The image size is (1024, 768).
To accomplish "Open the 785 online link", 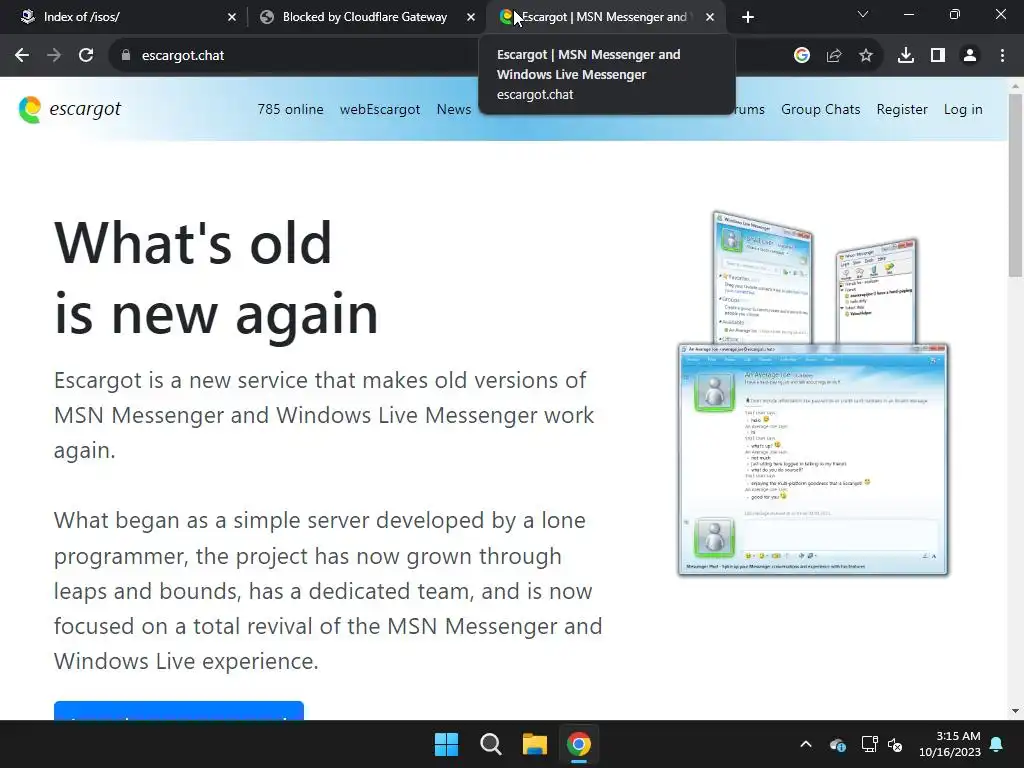I will click(x=290, y=109).
